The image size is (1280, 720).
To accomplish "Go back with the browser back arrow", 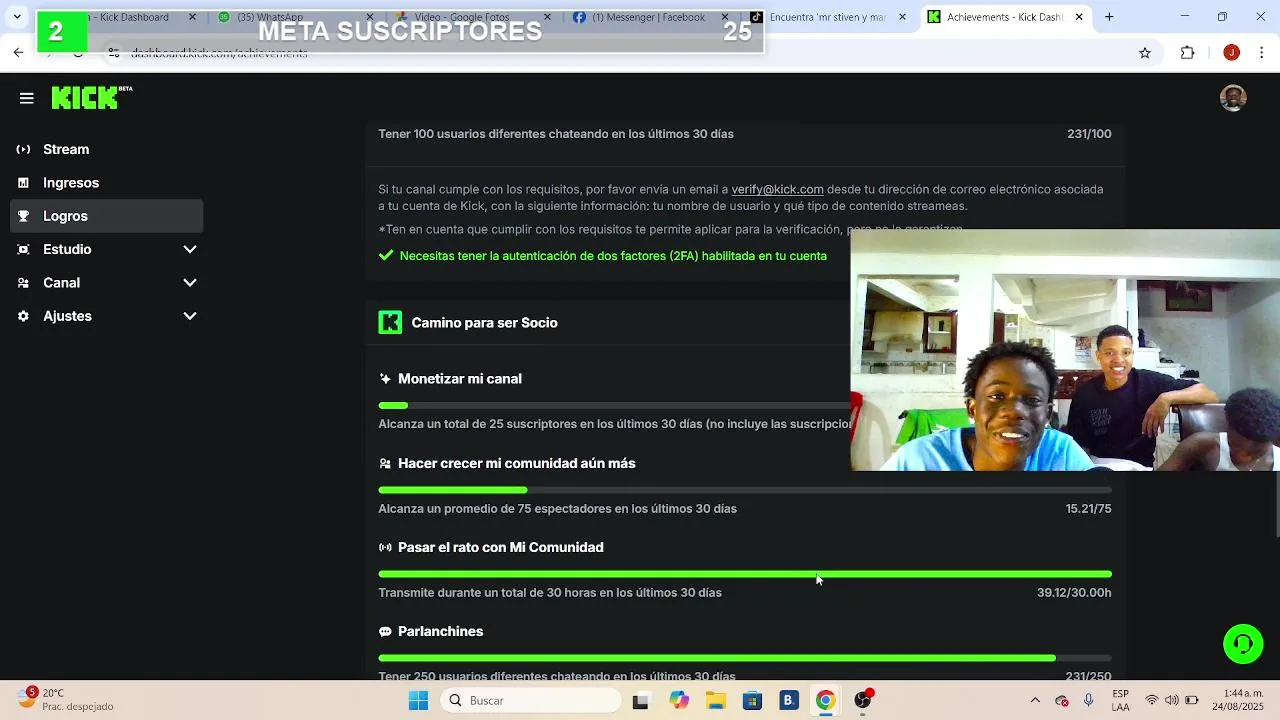I will [x=18, y=53].
